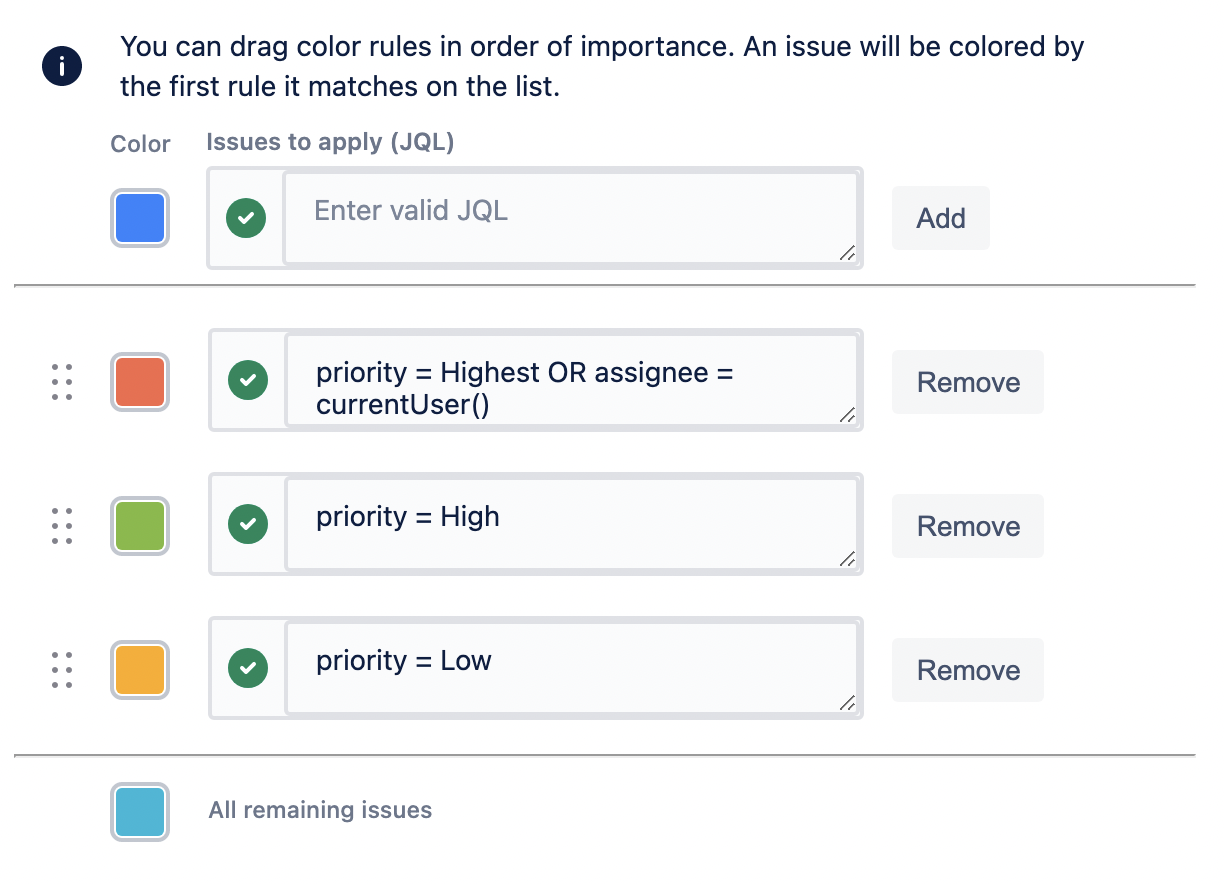Click into the priority = High JQL field

(x=570, y=524)
